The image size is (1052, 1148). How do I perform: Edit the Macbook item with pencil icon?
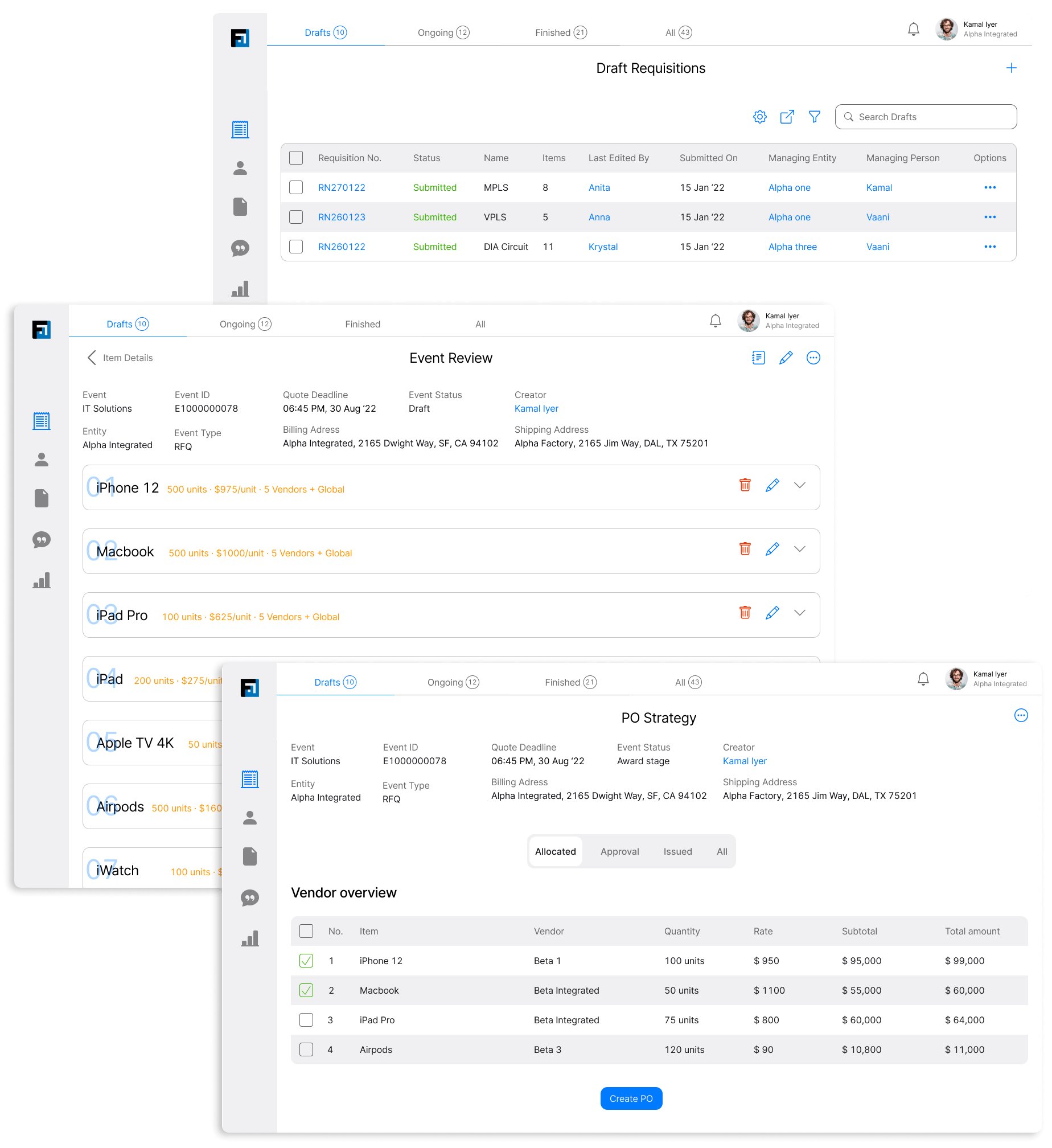tap(772, 549)
